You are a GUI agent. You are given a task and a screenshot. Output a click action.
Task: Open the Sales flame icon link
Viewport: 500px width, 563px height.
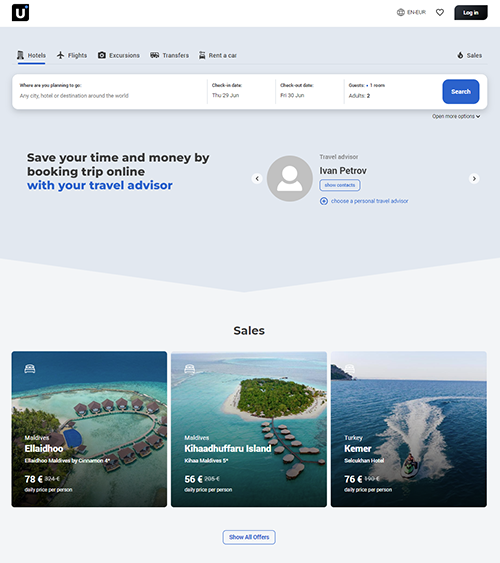click(x=460, y=55)
